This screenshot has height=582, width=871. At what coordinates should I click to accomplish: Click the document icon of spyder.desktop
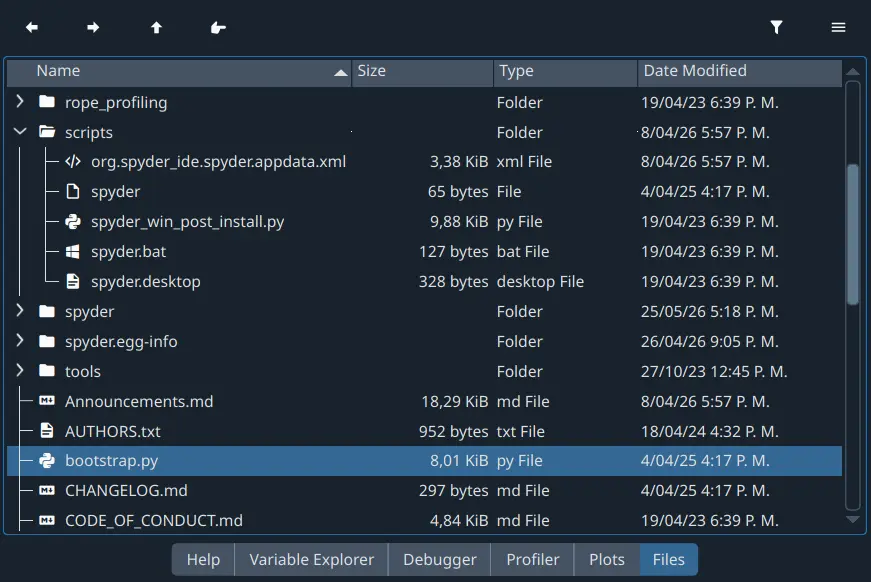[73, 282]
